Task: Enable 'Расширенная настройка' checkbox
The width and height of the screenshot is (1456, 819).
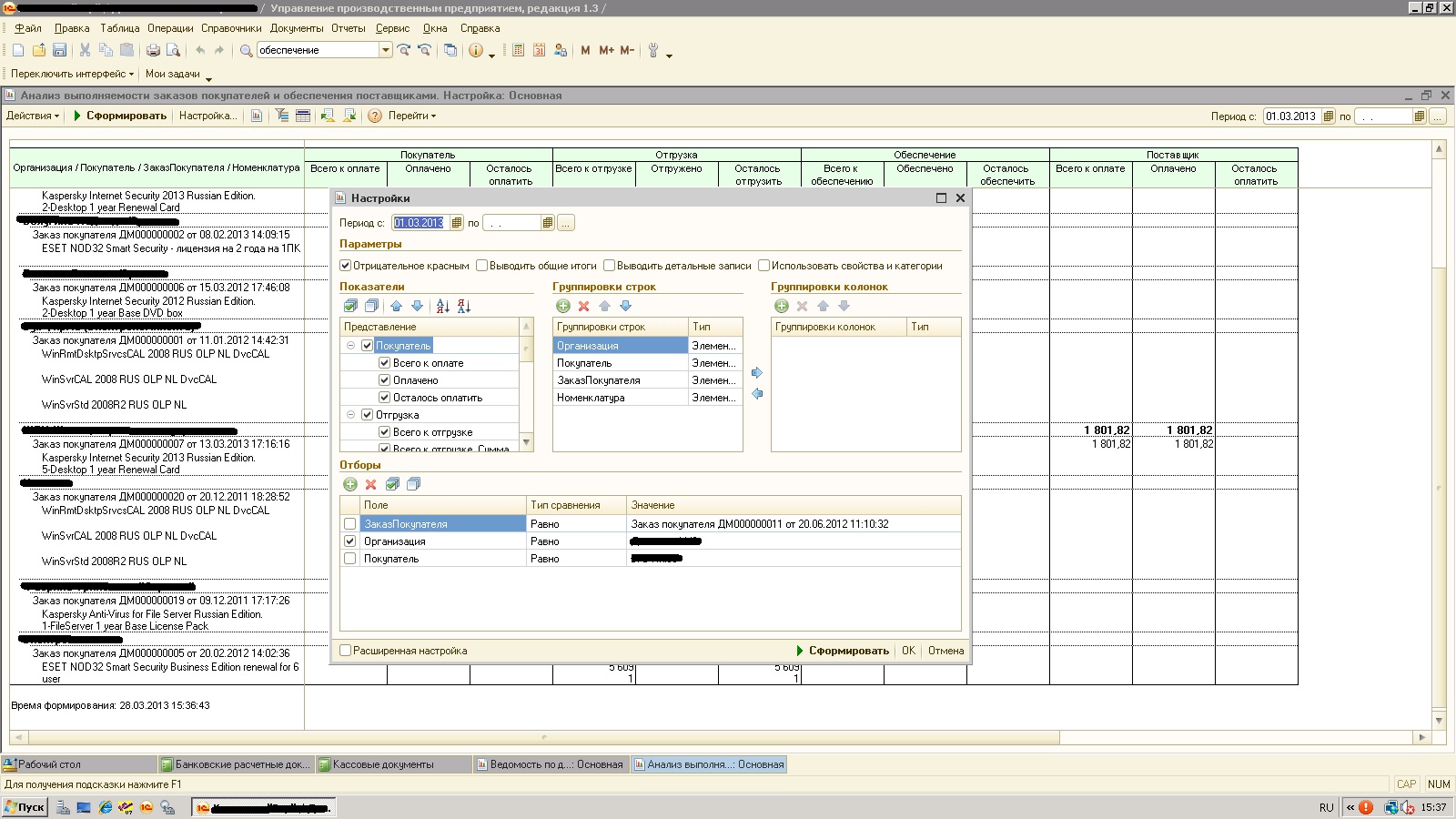Action: [x=346, y=651]
